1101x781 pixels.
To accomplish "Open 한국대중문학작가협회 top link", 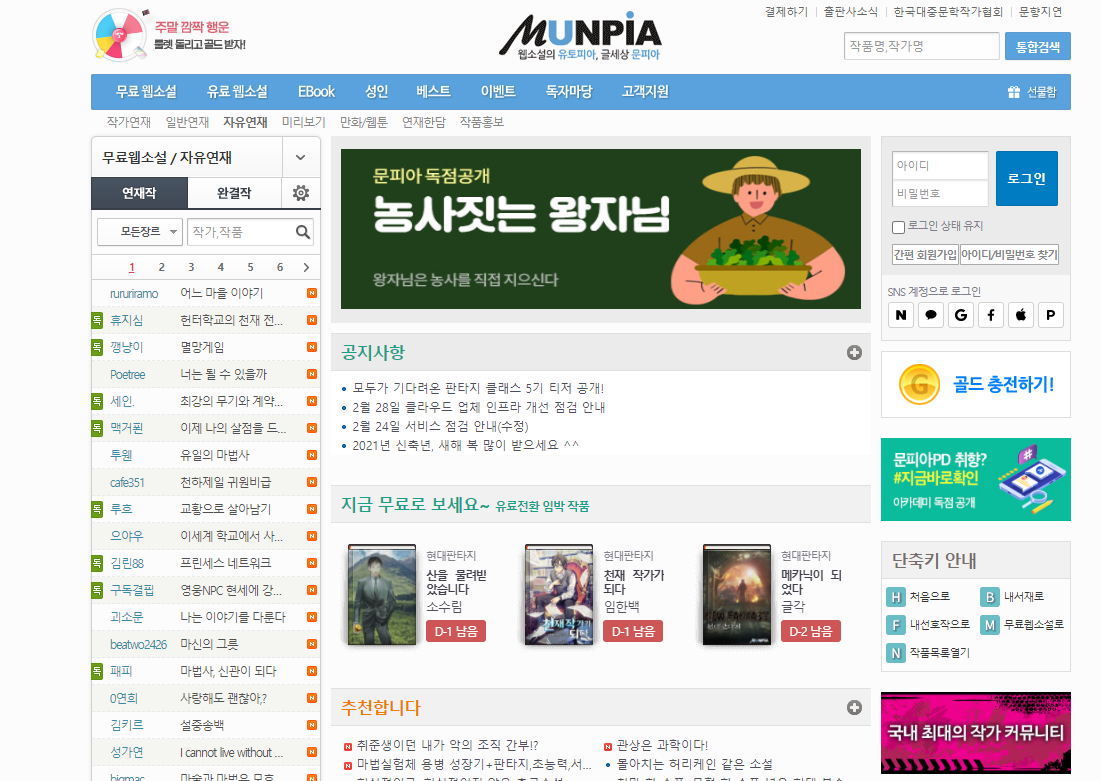I will [x=948, y=12].
